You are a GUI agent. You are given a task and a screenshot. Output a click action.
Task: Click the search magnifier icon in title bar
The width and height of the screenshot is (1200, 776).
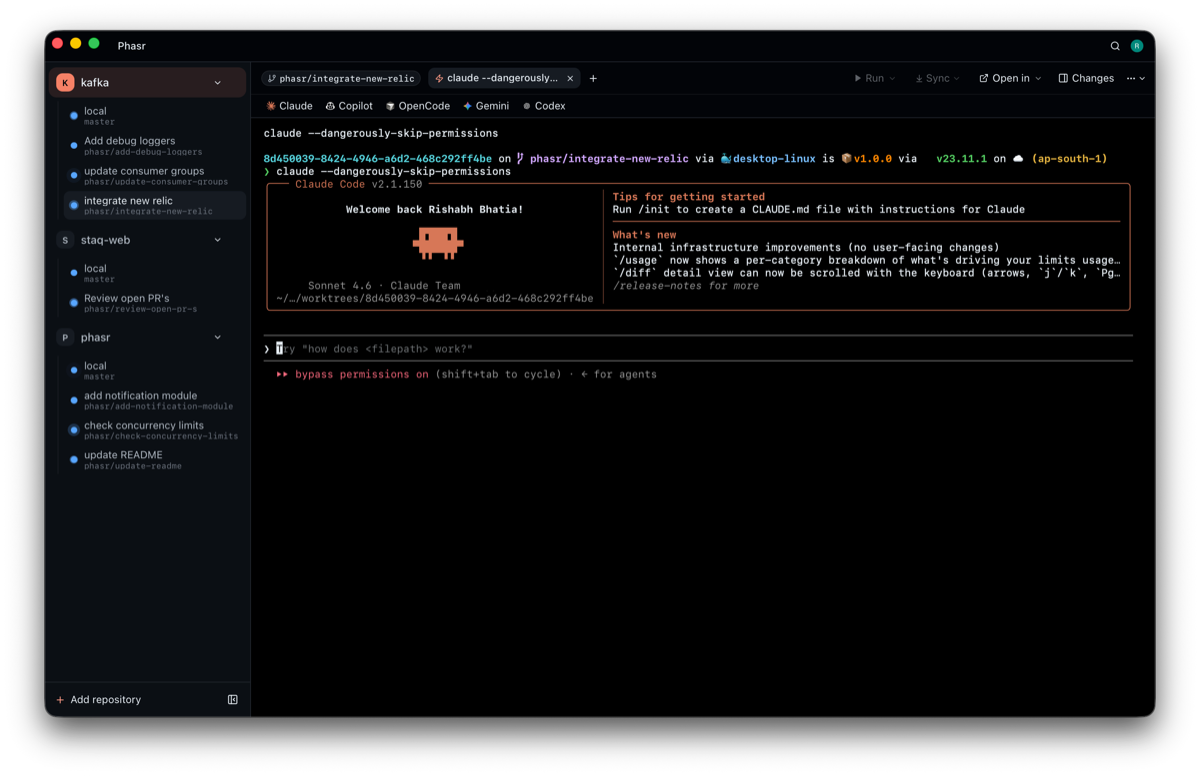[1115, 46]
